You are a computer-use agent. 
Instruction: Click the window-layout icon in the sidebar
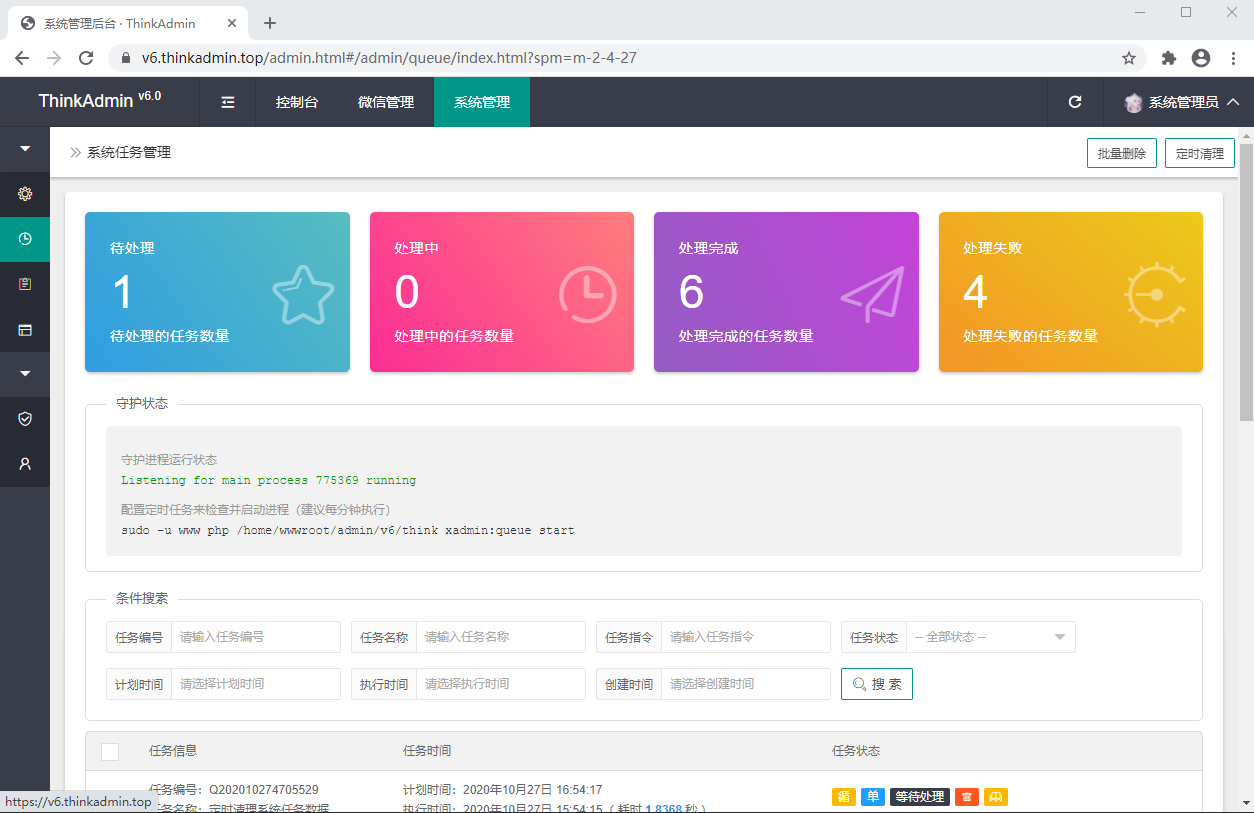pos(24,329)
